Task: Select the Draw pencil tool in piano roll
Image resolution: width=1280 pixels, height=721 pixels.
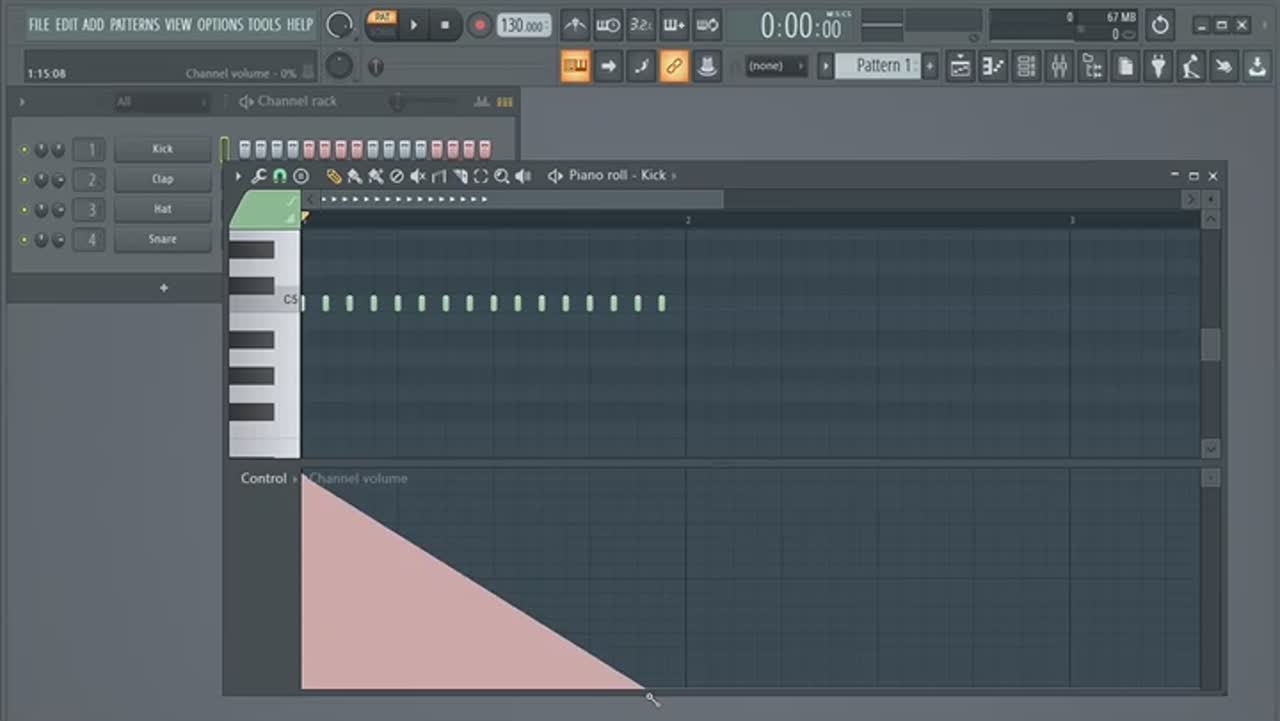Action: pyautogui.click(x=334, y=176)
